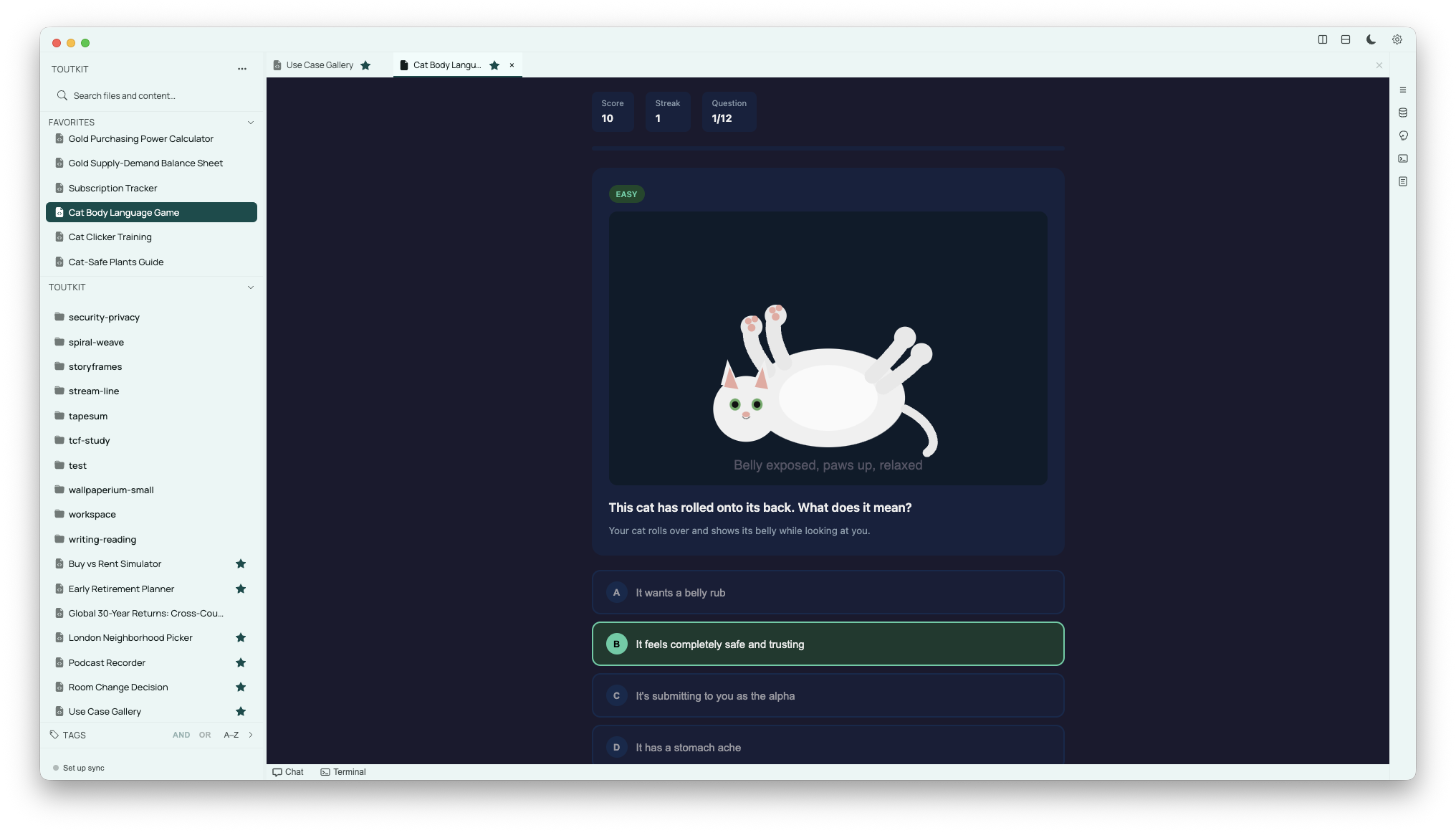The image size is (1456, 833).
Task: Select the Cat Body Language tab
Action: [x=446, y=65]
